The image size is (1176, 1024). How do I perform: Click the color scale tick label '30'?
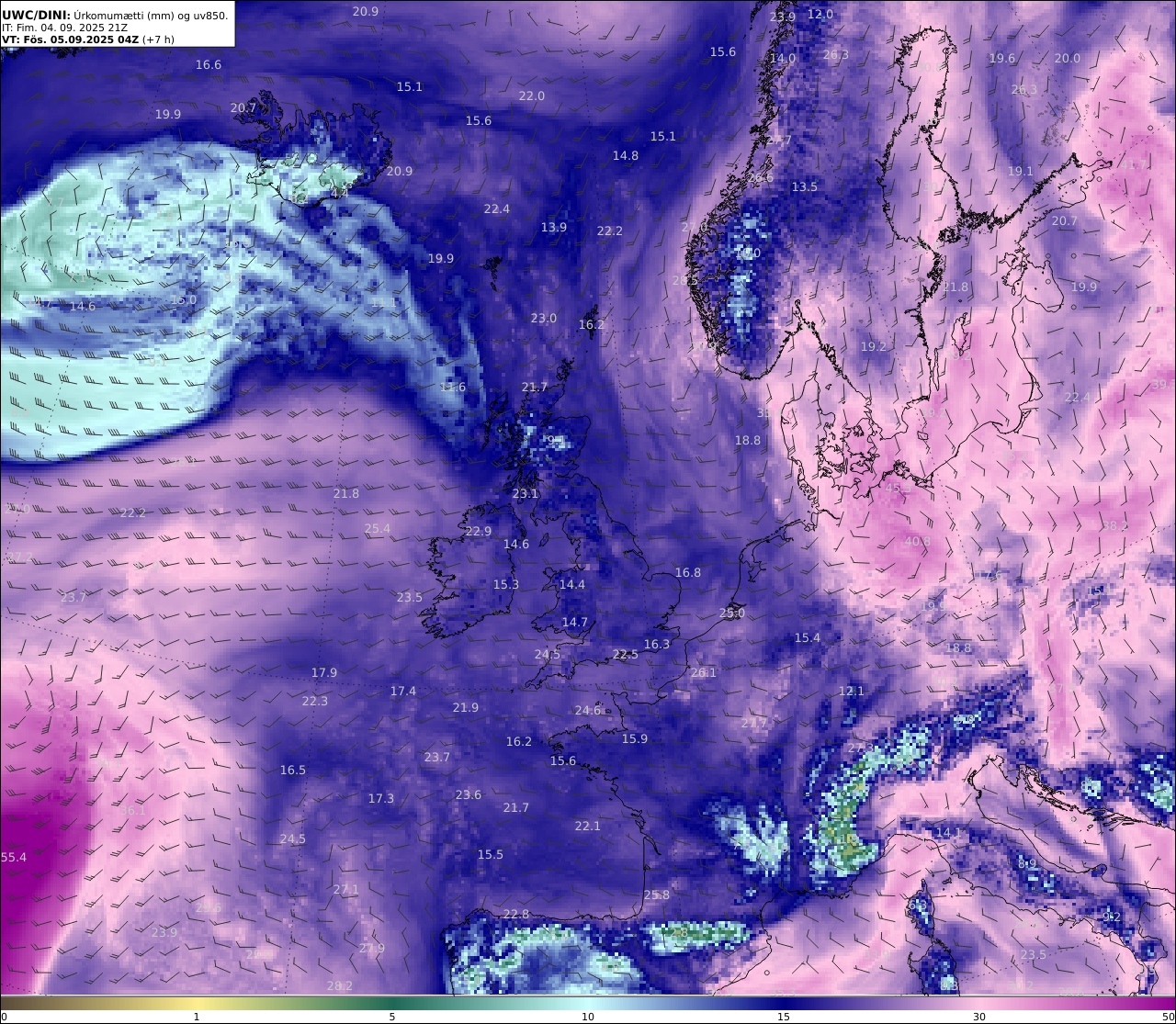pos(979,1017)
